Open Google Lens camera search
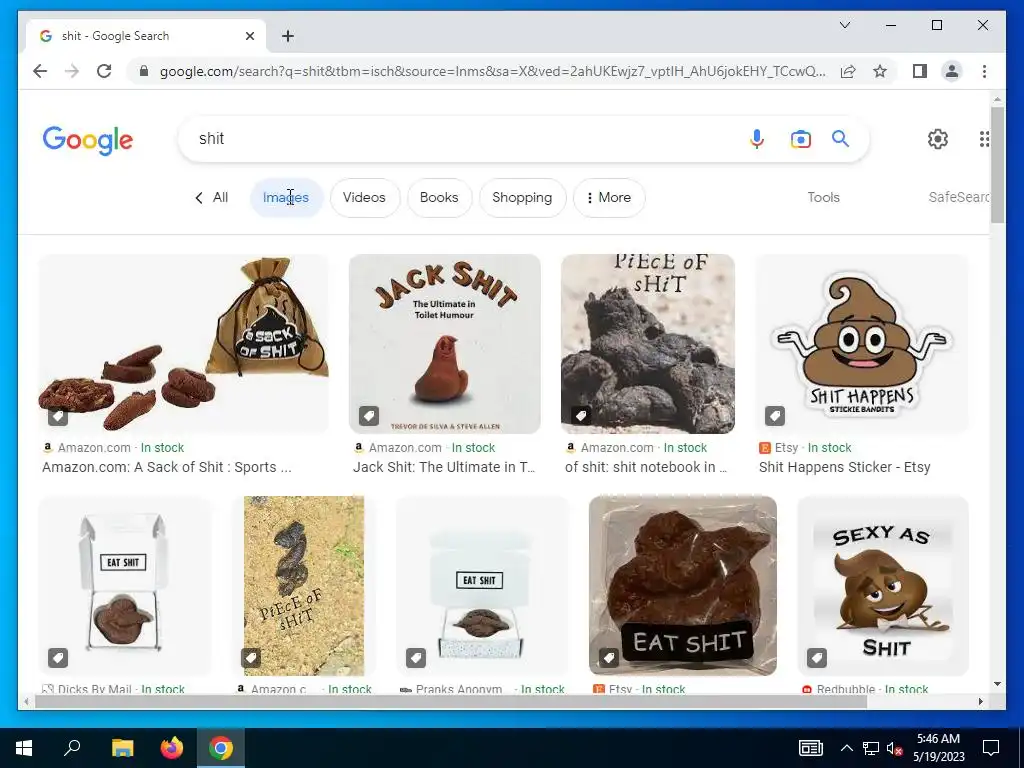This screenshot has height=768, width=1024. [x=801, y=138]
